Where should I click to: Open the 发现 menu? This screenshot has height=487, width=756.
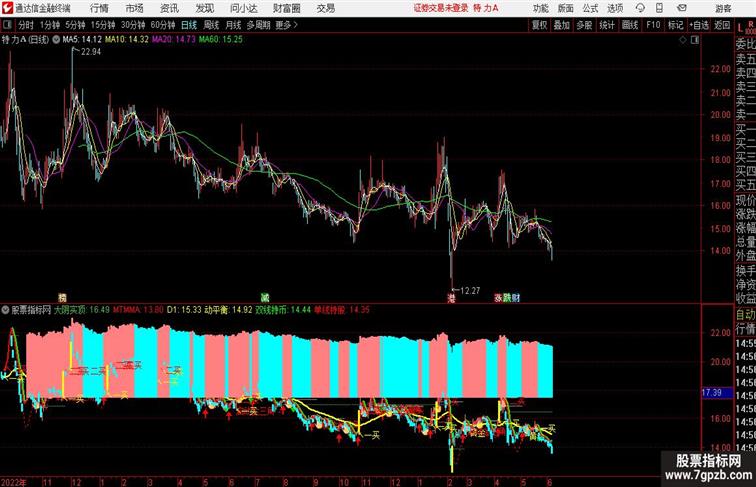pyautogui.click(x=204, y=8)
